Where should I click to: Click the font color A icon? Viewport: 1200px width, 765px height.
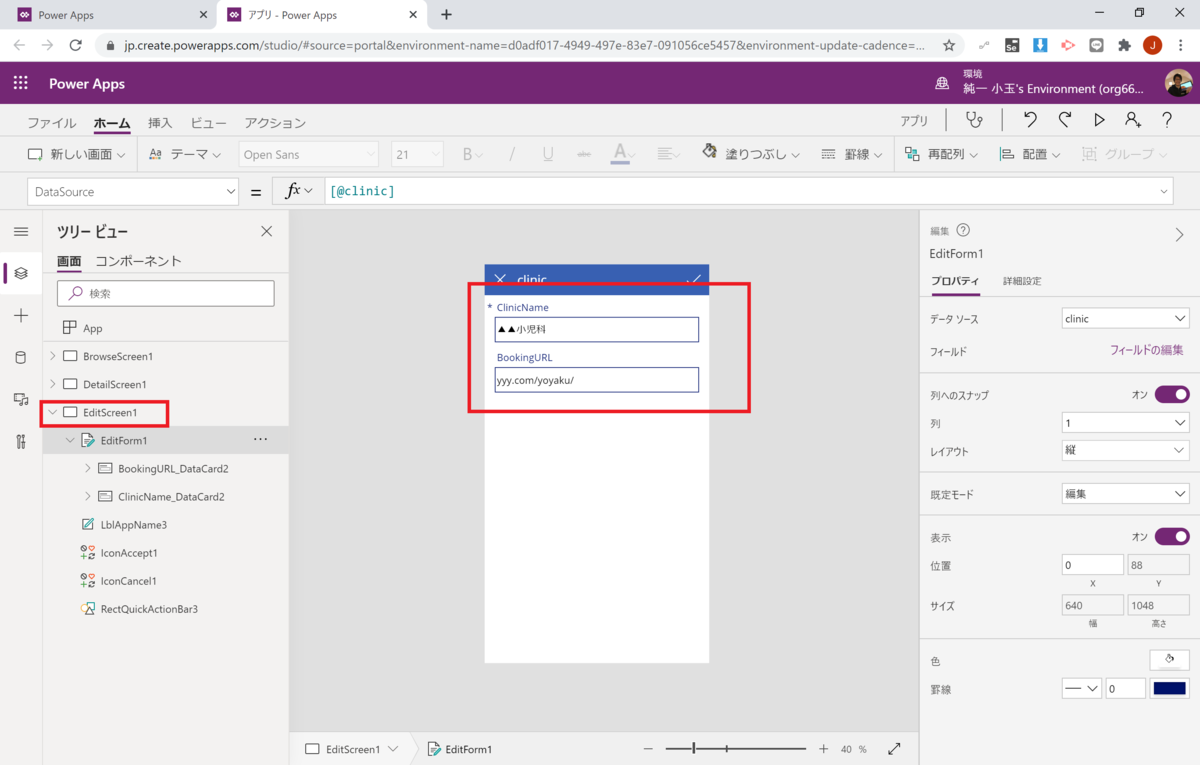[x=620, y=153]
